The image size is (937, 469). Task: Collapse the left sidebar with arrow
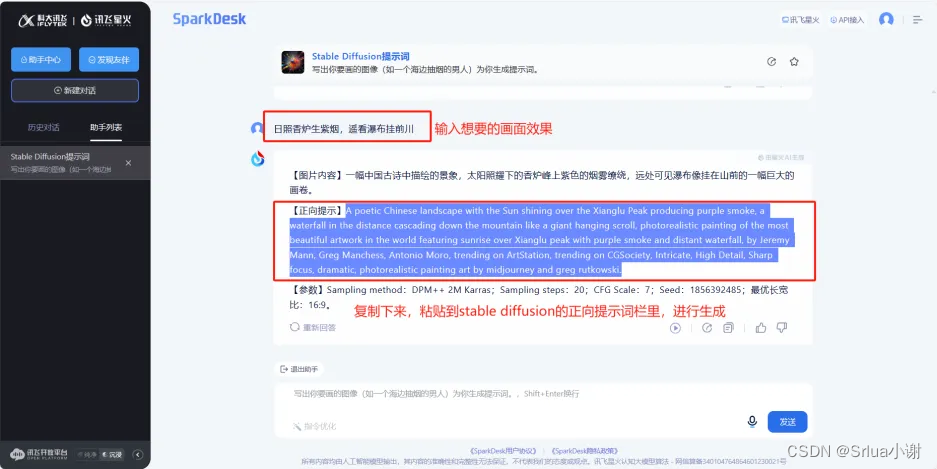click(137, 455)
